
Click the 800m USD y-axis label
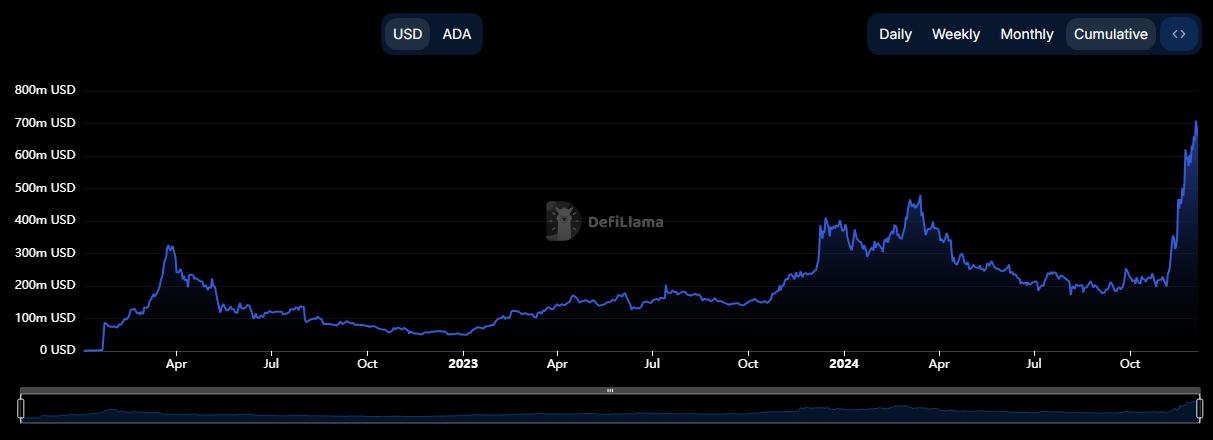tap(45, 90)
